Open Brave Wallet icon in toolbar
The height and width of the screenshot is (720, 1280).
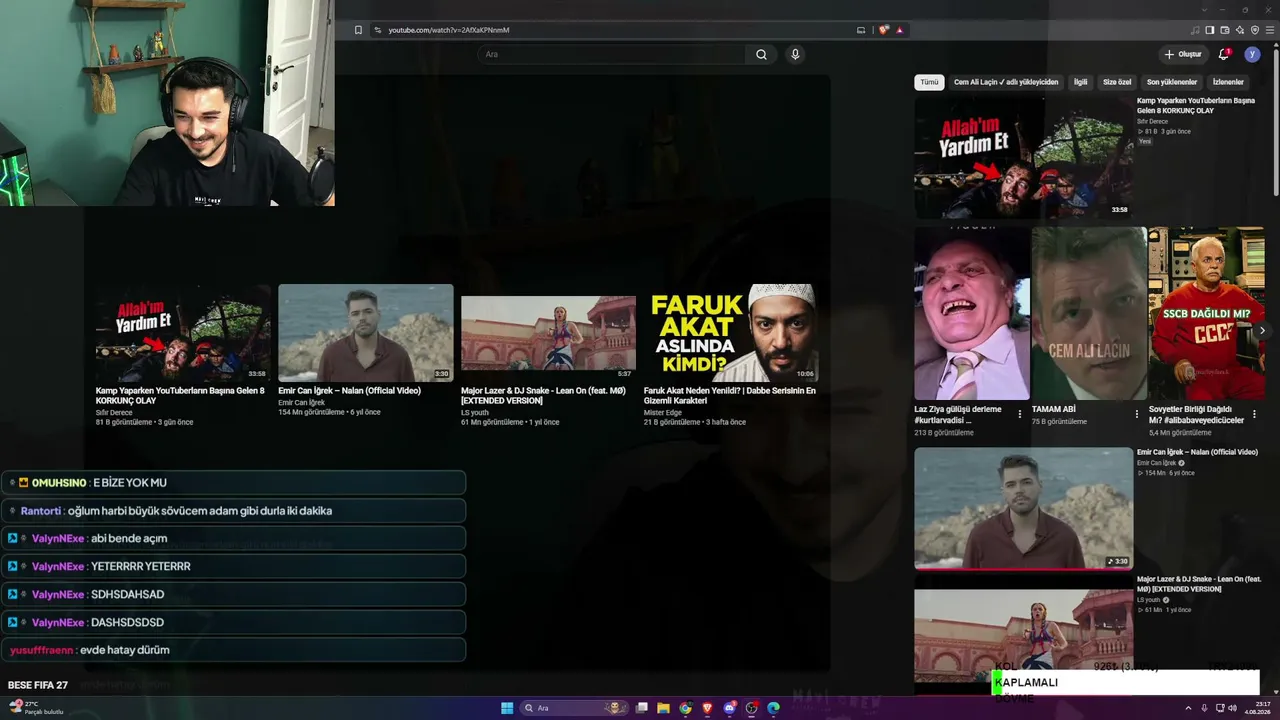point(1225,30)
